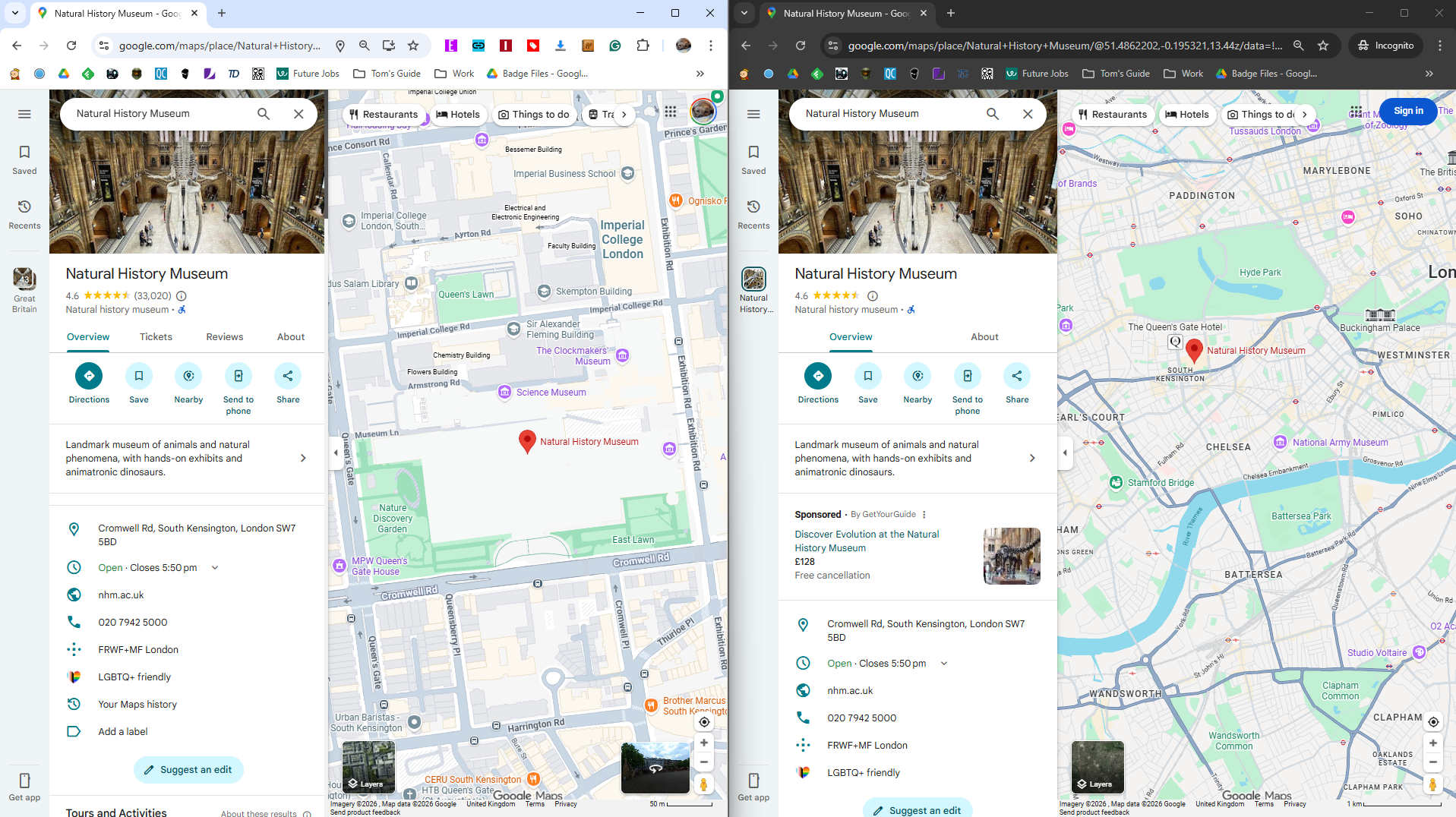Zoom in using the map plus control
The height and width of the screenshot is (817, 1456).
[703, 742]
